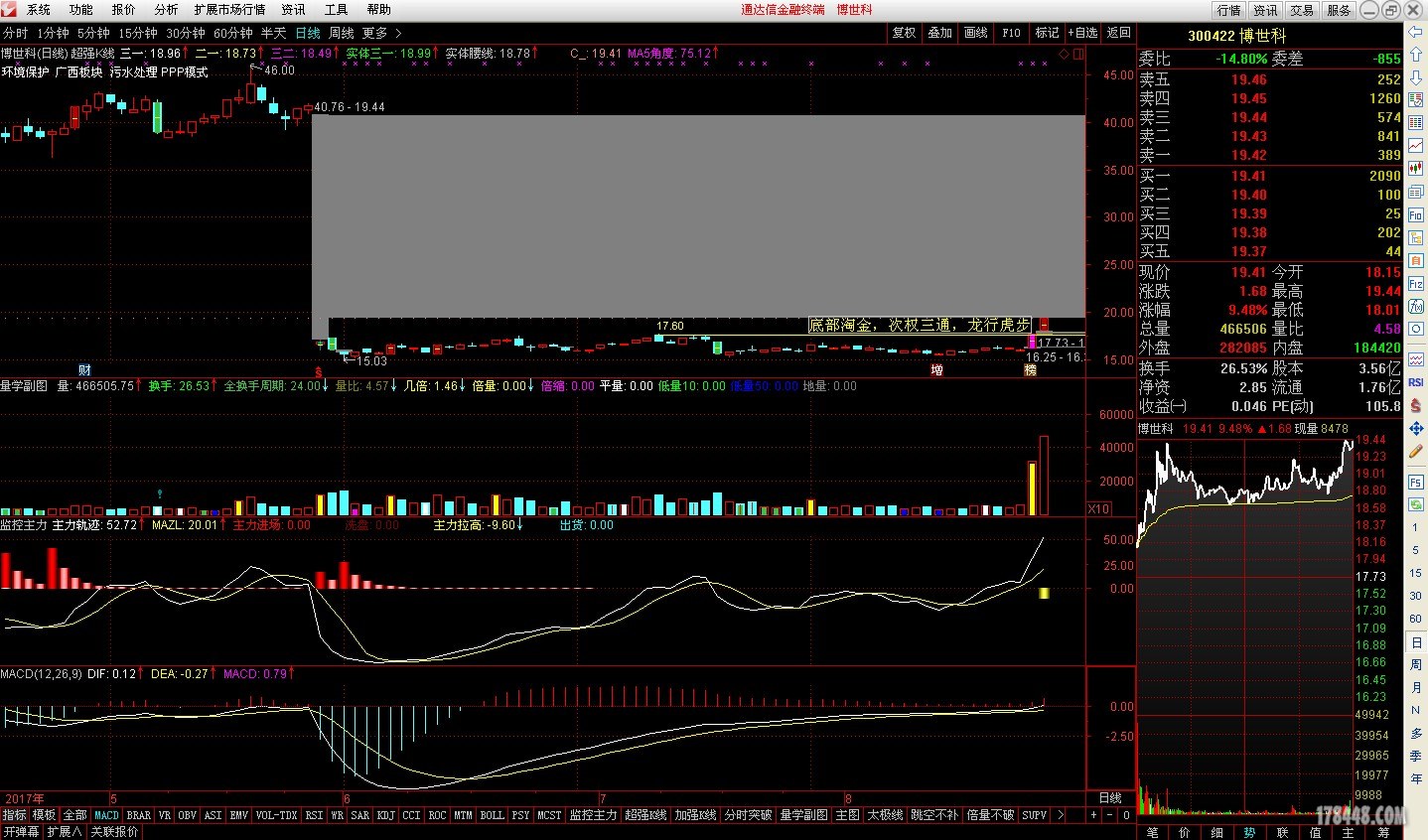
Task: Select the KDJ indicator tab
Action: click(385, 815)
